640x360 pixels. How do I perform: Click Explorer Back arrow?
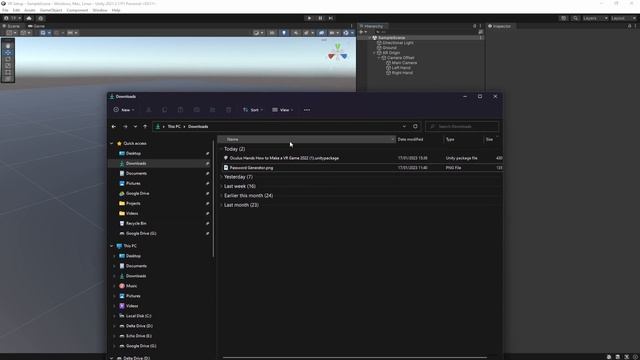[x=114, y=127]
